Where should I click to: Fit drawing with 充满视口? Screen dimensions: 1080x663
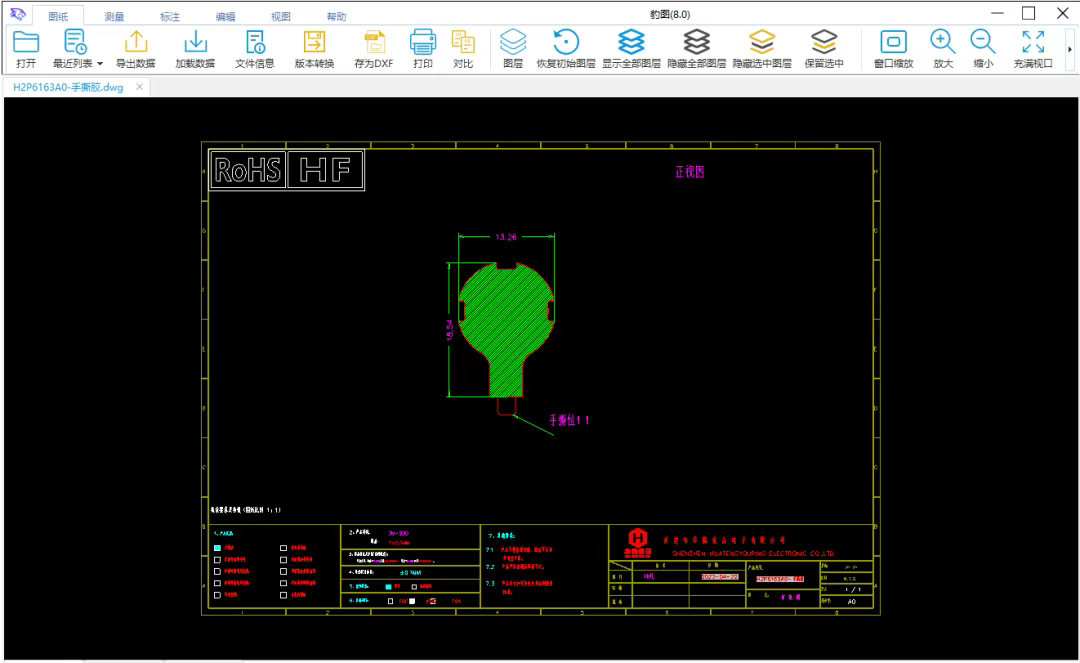[x=1032, y=49]
